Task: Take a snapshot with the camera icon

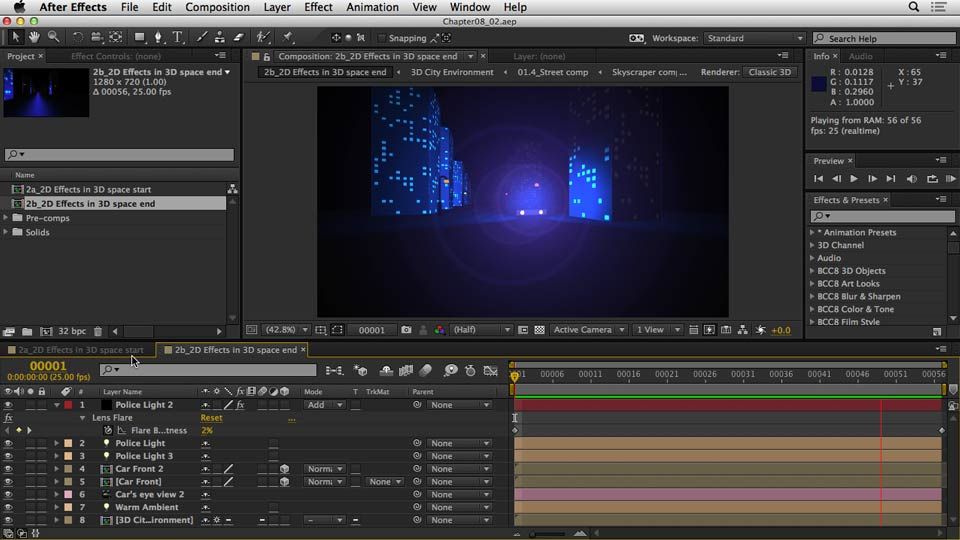Action: 406,330
